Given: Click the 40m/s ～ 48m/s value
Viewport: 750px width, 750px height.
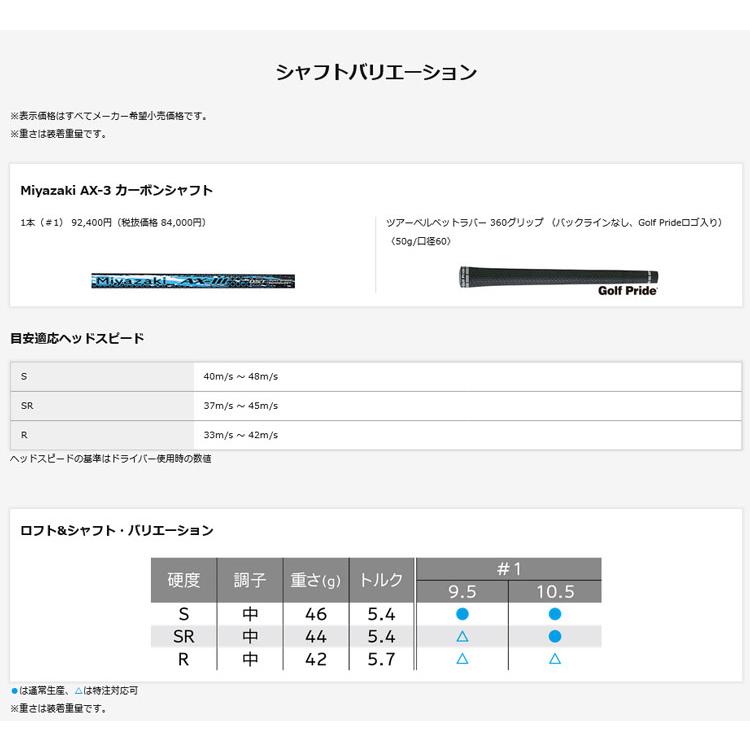Looking at the screenshot, I should tap(241, 376).
